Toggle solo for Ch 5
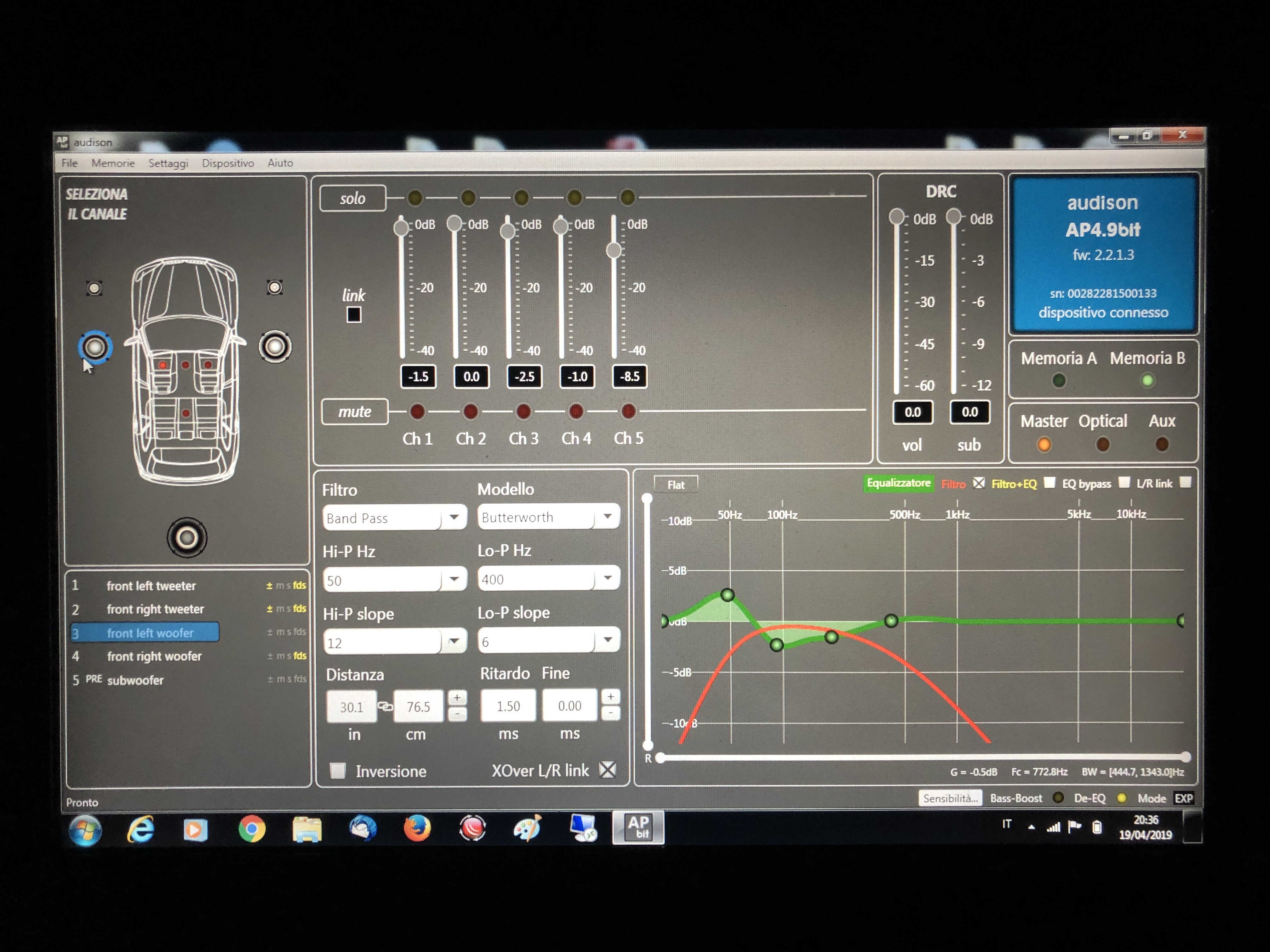The image size is (1270, 952). click(x=627, y=197)
